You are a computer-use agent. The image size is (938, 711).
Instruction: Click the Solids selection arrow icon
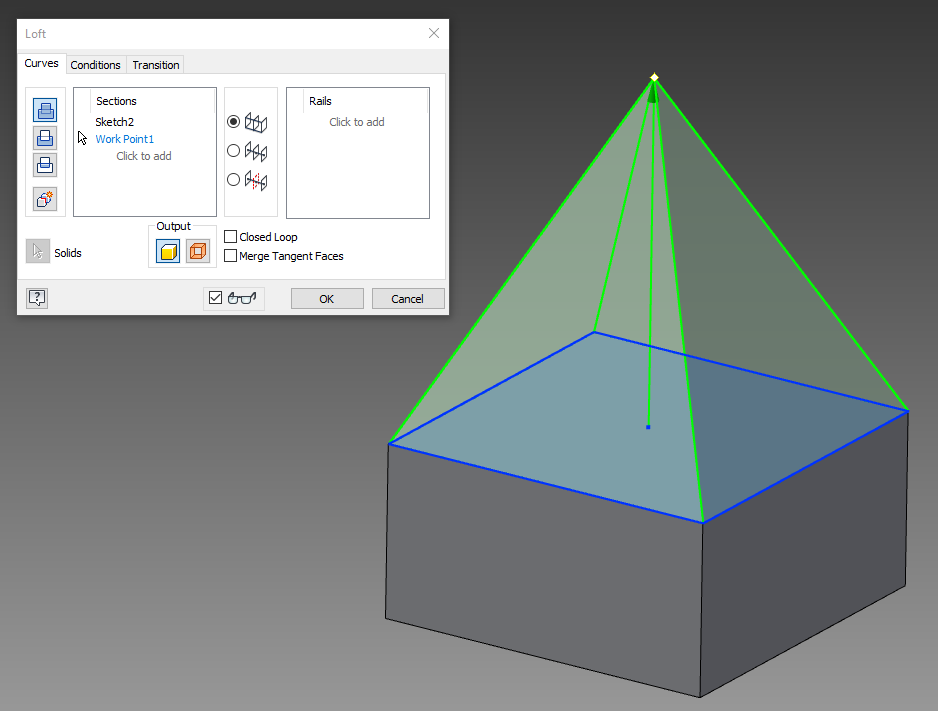click(x=36, y=250)
